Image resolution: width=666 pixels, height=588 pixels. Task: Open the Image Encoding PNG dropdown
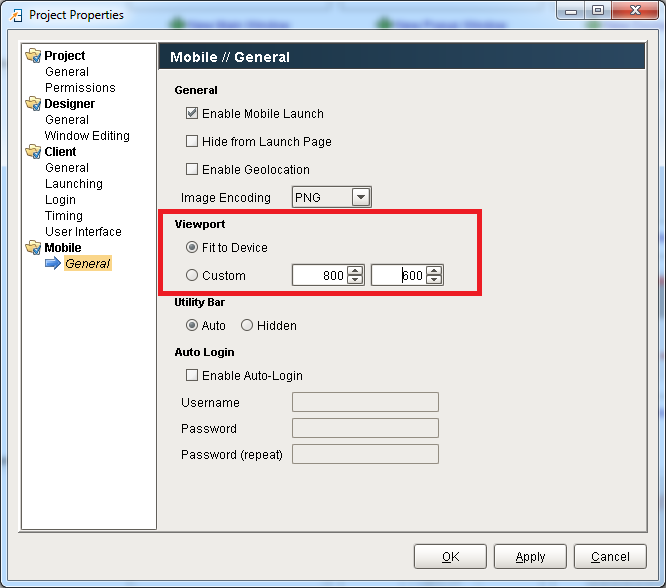[360, 198]
